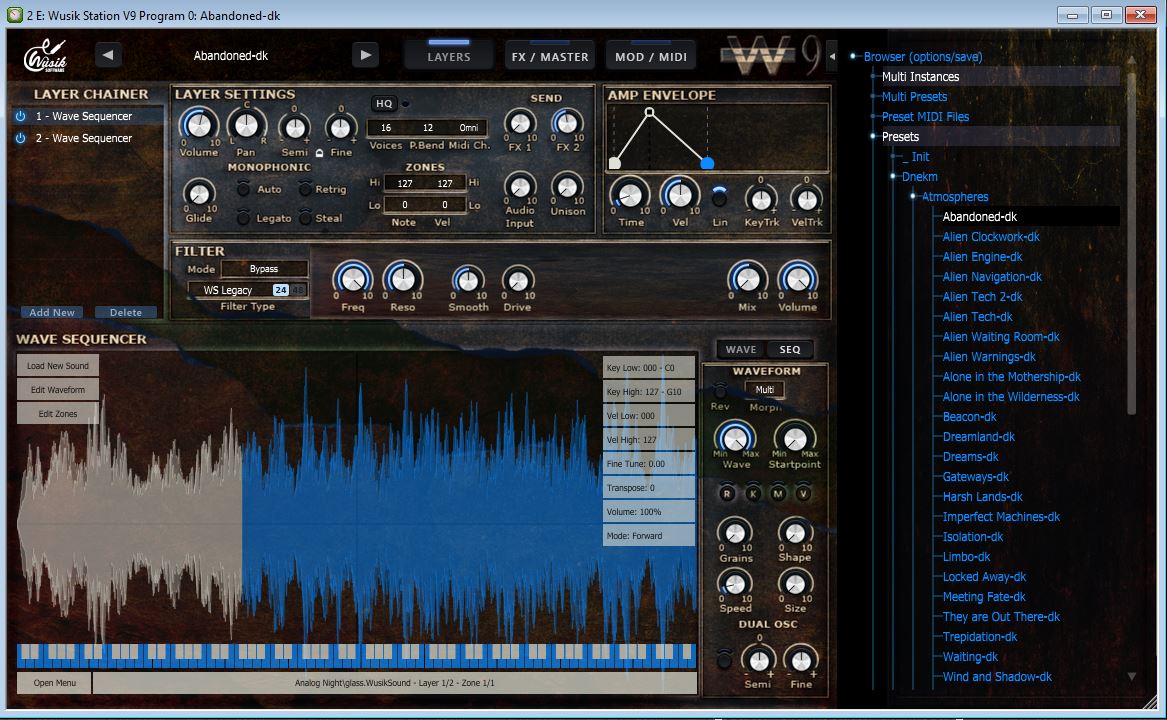Enable Retrig monophonic option

point(305,189)
